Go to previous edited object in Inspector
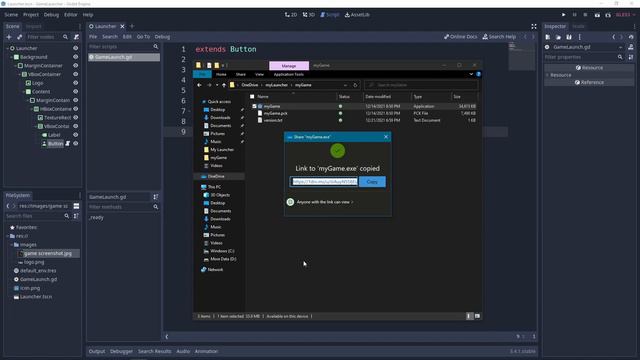This screenshot has width=640, height=360. [613, 37]
